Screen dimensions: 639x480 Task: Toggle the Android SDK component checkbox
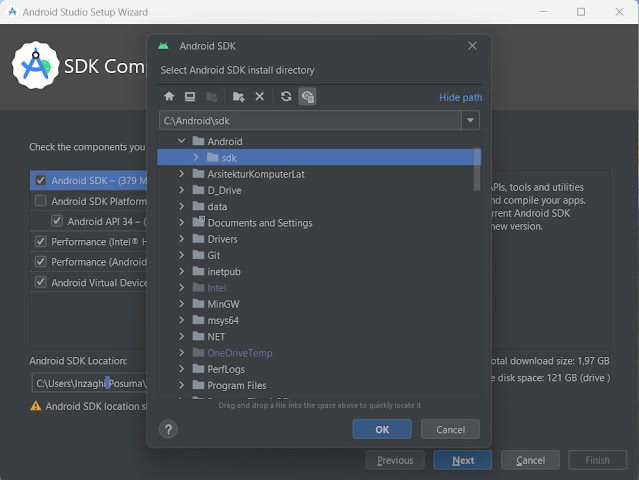coord(40,180)
